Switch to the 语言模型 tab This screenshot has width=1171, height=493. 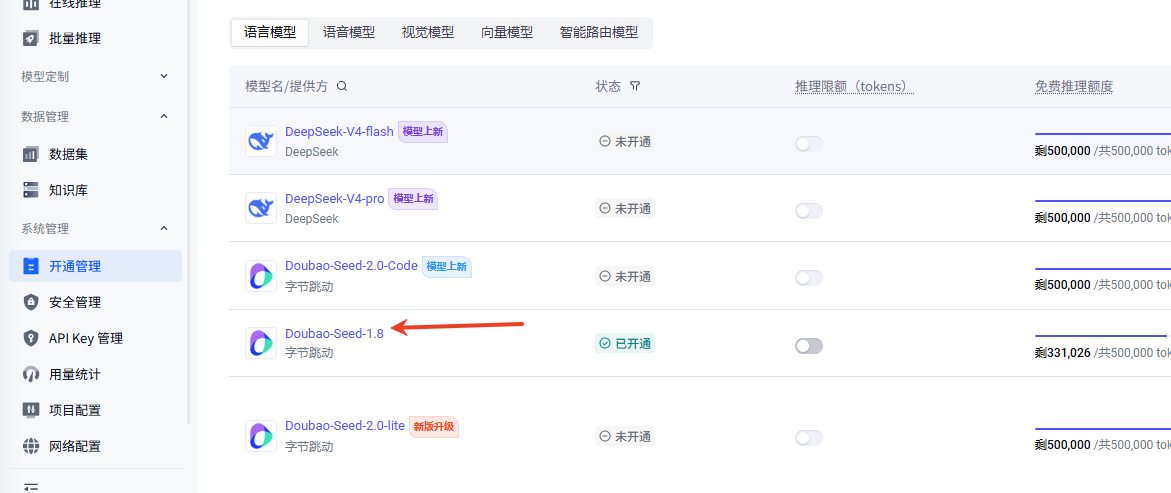270,32
